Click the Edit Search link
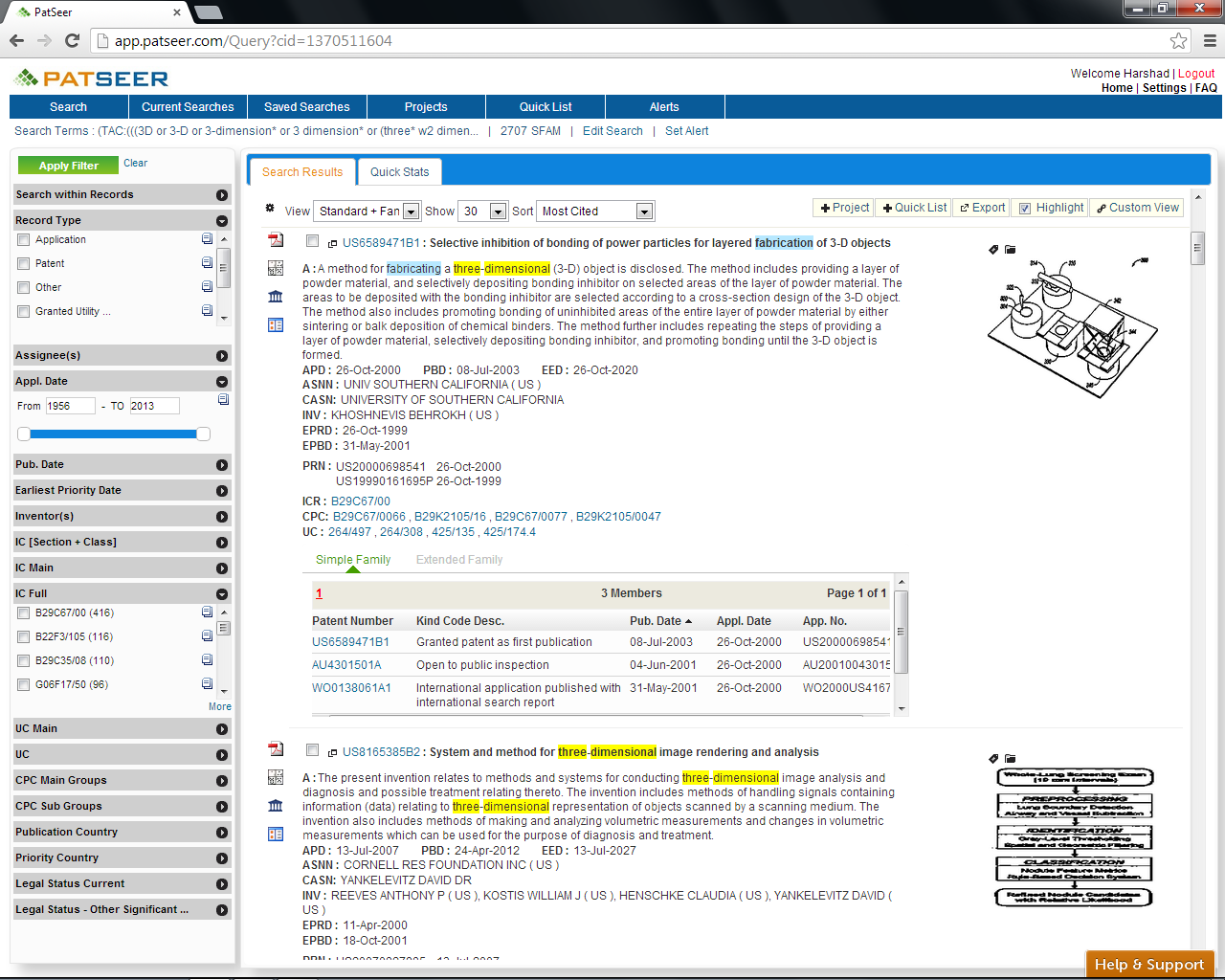This screenshot has height=980, width=1225. click(x=612, y=131)
